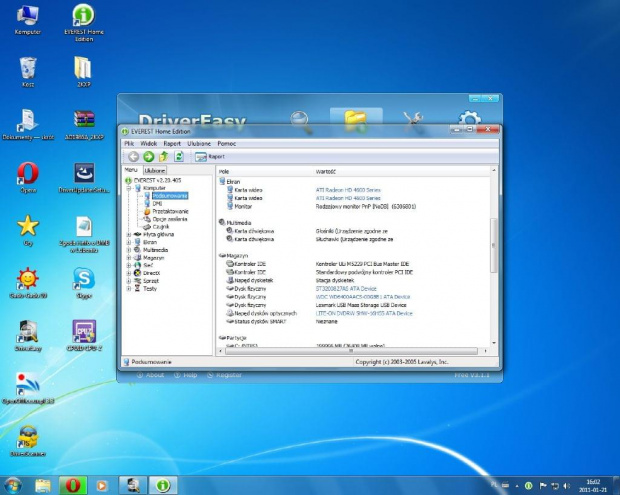Switch to the Menu tab in left panel
The image size is (620, 495).
pos(131,170)
